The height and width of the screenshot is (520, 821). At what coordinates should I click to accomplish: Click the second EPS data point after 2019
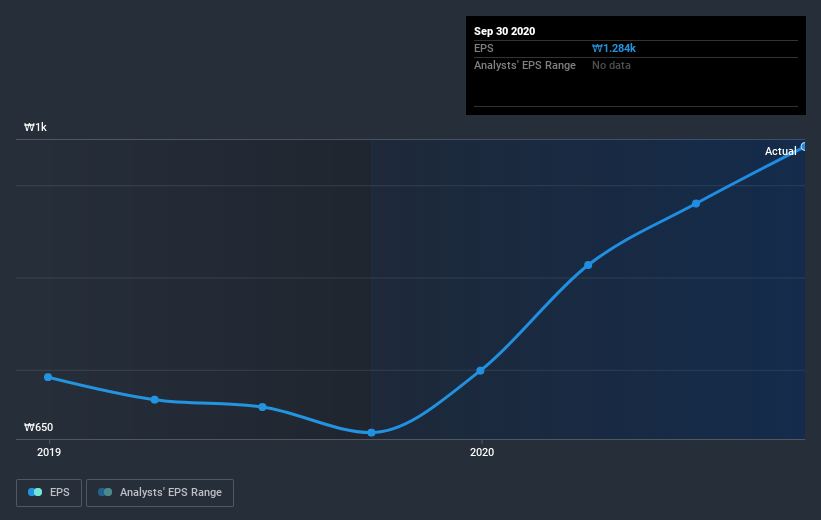tap(154, 400)
